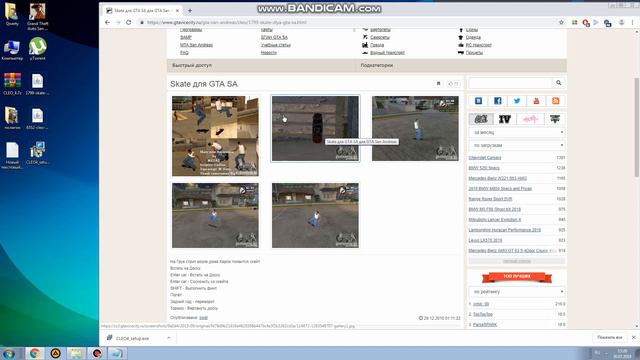The image size is (640, 360).
Task: Open Lamborghini Huracan Performante 2018 link
Action: click(504, 230)
